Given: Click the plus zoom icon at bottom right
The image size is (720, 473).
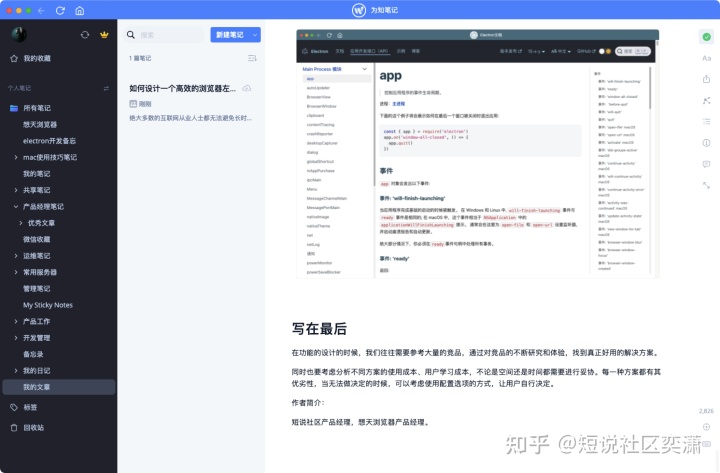Looking at the screenshot, I should pyautogui.click(x=707, y=427).
